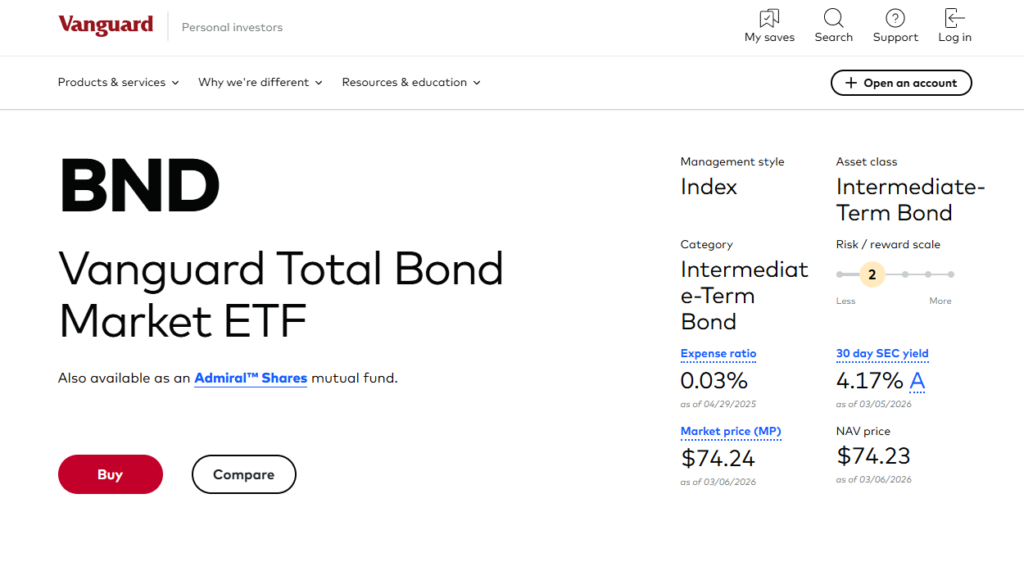This screenshot has height=571, width=1024.
Task: Click the Open an account button
Action: point(901,83)
